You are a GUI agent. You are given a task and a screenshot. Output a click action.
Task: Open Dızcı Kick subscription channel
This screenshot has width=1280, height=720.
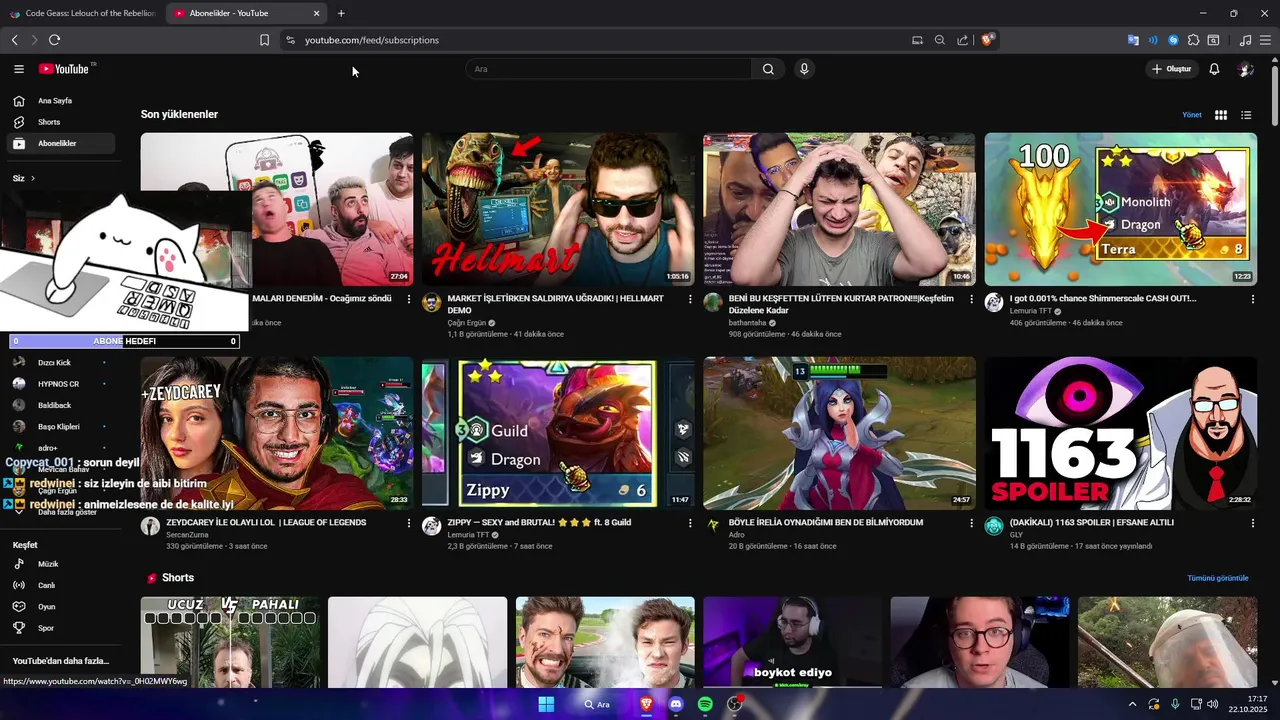pos(60,363)
